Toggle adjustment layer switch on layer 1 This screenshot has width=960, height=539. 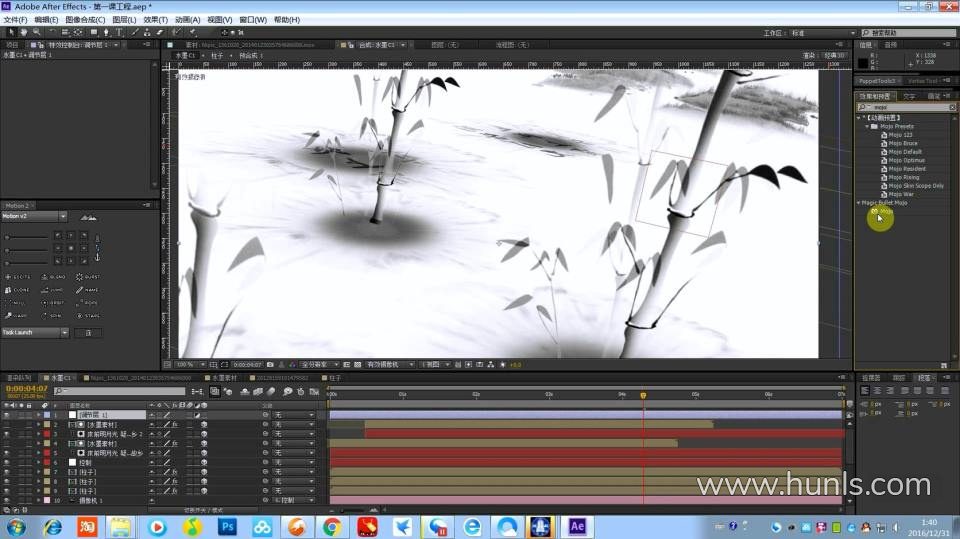(197, 415)
